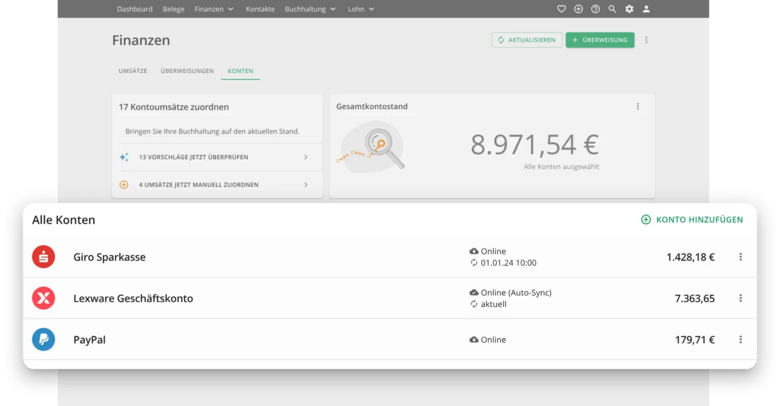Click the PayPal account logo
Viewport: 780px width, 406px height.
click(44, 340)
